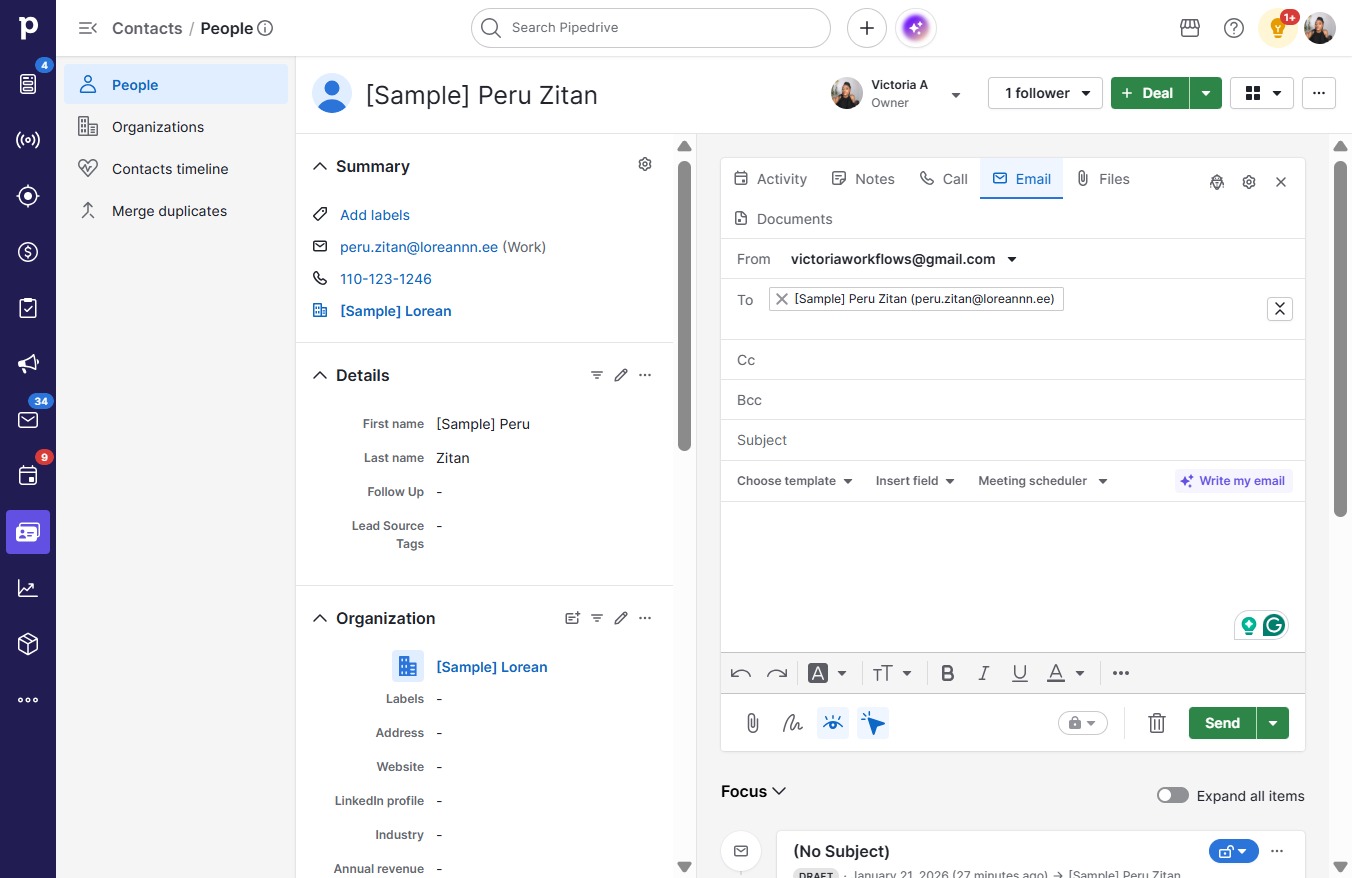Open Summary section settings gear

click(645, 164)
